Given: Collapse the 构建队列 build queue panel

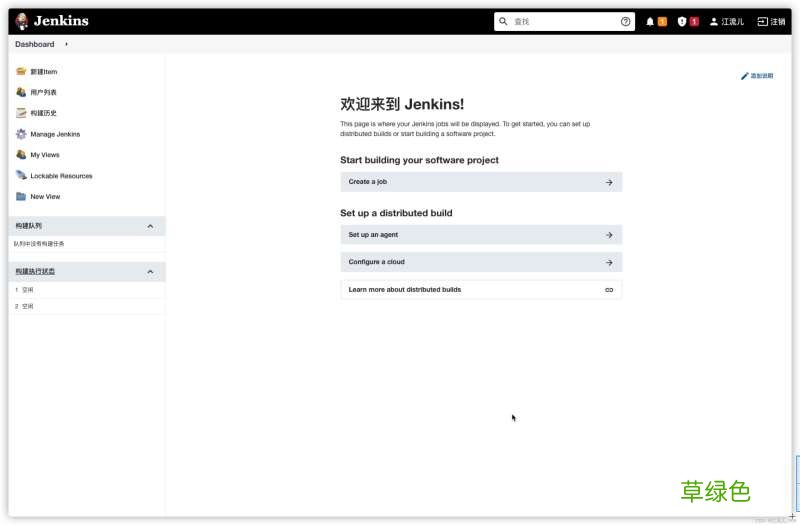Looking at the screenshot, I should coord(150,226).
